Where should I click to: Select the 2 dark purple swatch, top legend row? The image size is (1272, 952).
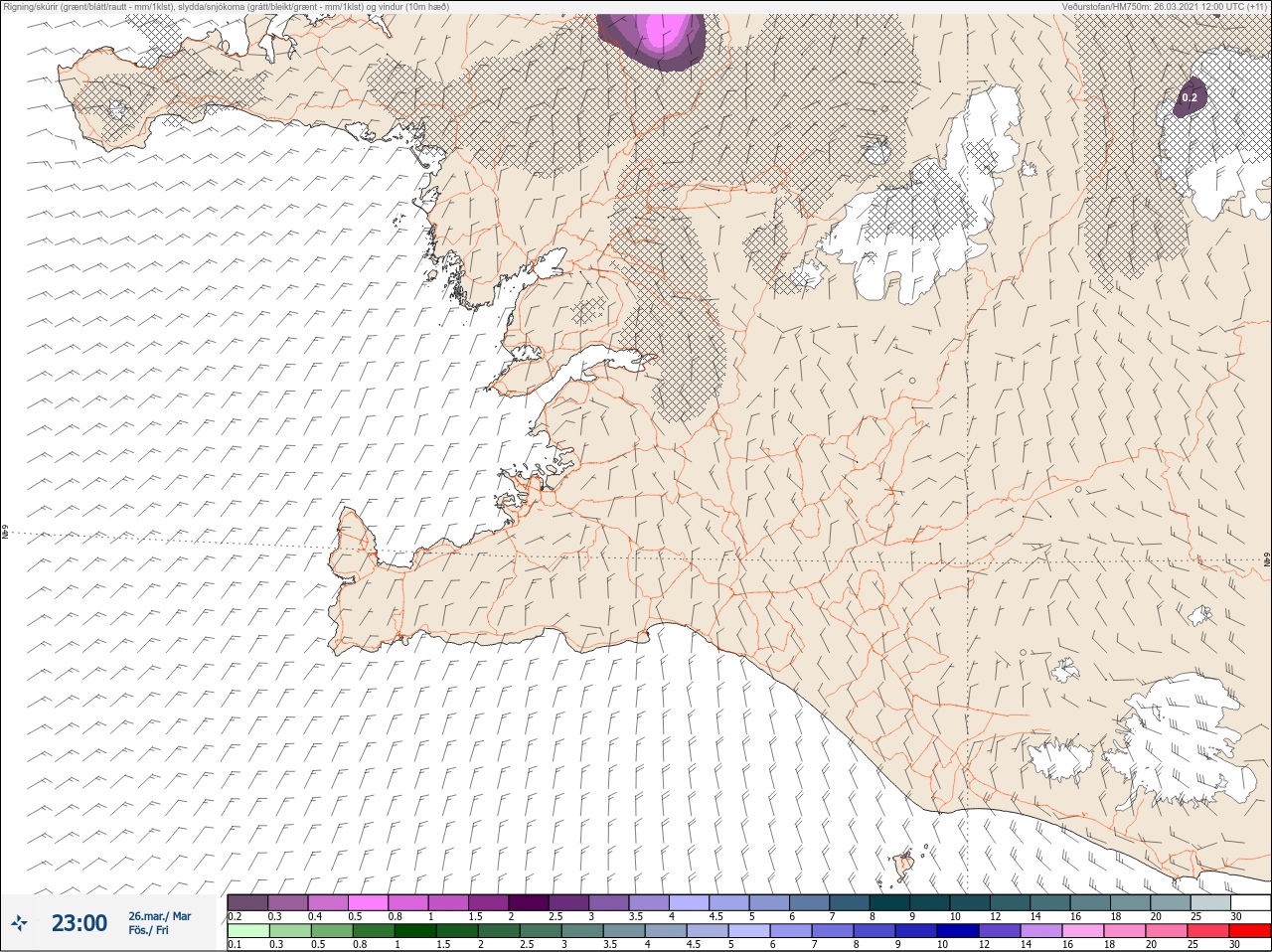pos(529,902)
